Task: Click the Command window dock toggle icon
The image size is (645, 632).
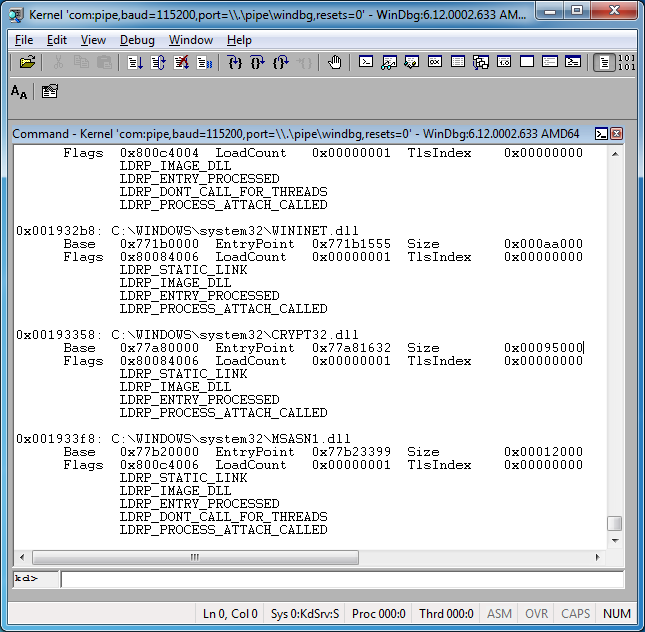Action: tap(601, 134)
